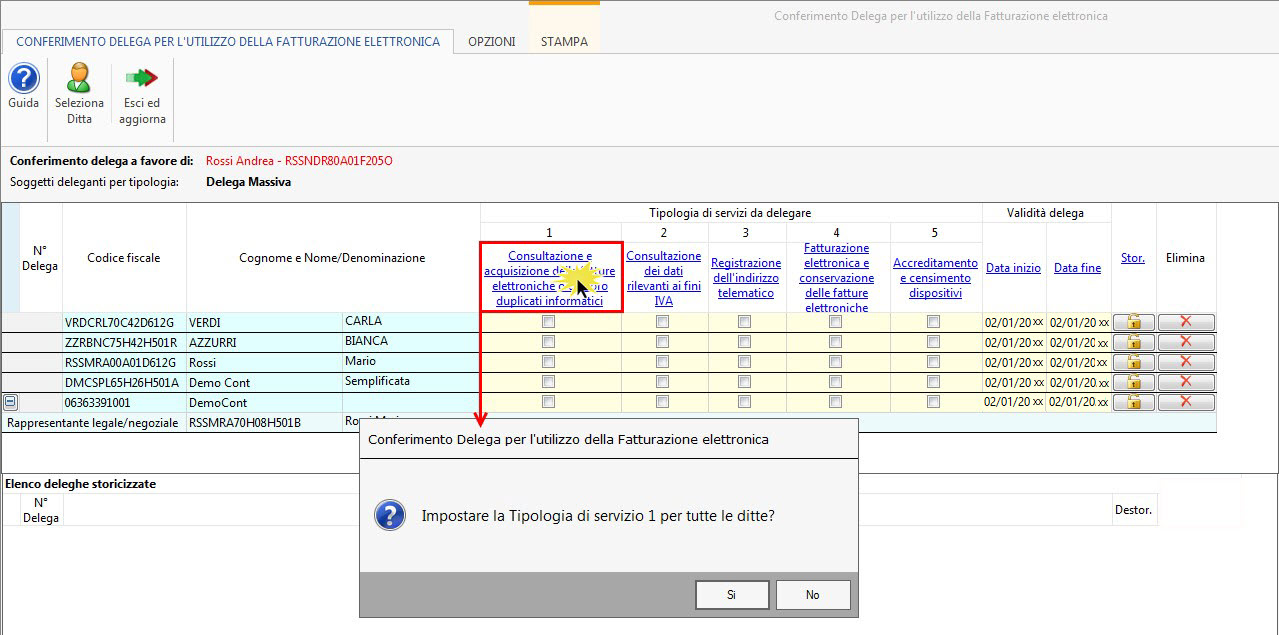Select fiscal code DMCSPL65H26H501A
This screenshot has height=635, width=1279.
[x=122, y=383]
